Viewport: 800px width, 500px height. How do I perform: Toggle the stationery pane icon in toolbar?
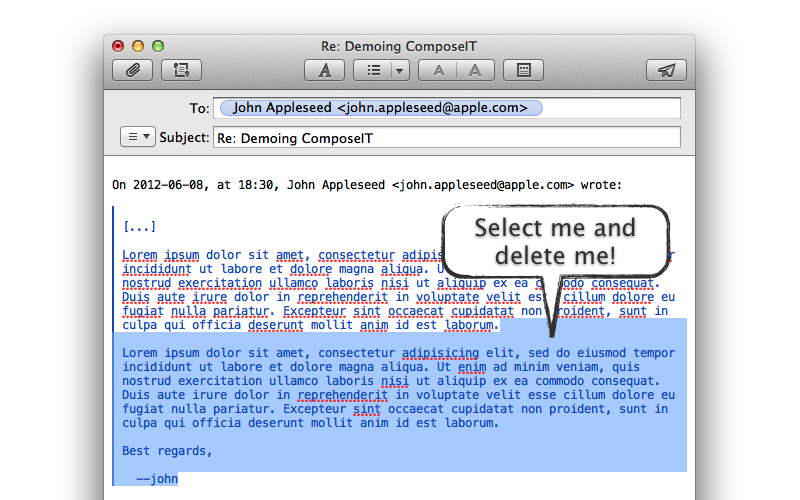pos(523,70)
